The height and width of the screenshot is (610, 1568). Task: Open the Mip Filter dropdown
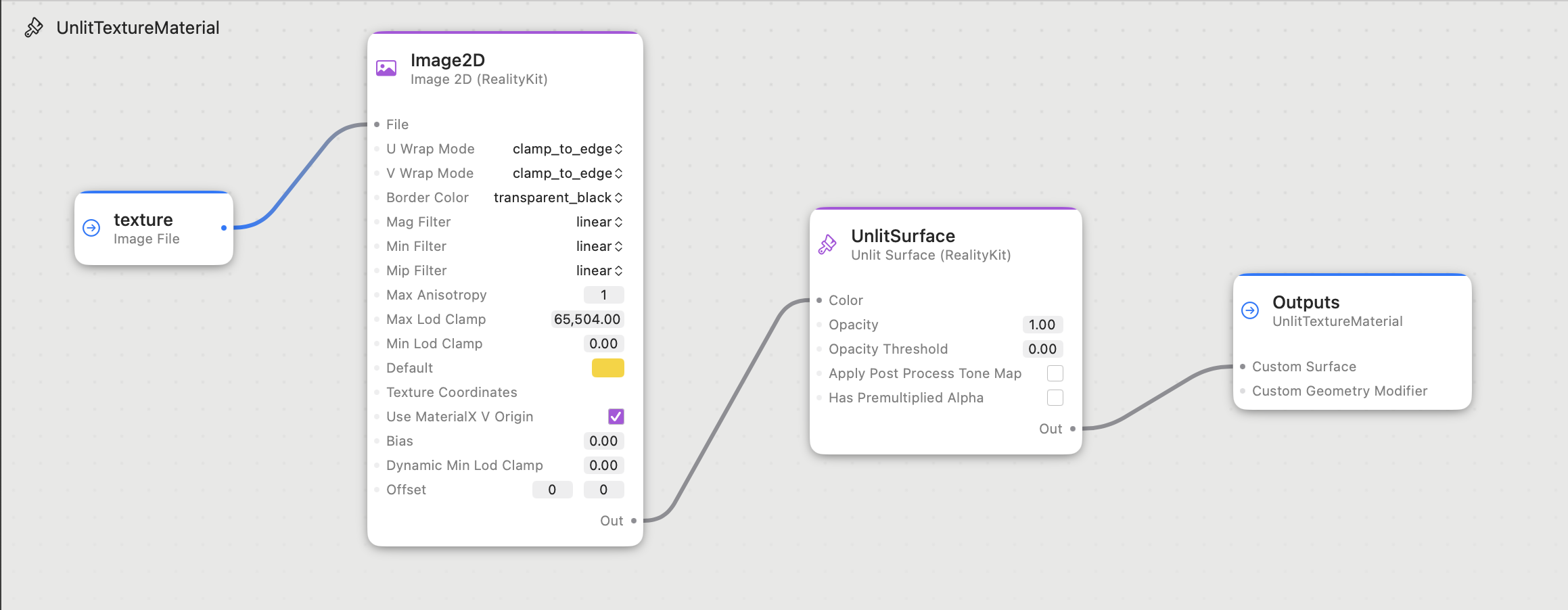point(599,271)
